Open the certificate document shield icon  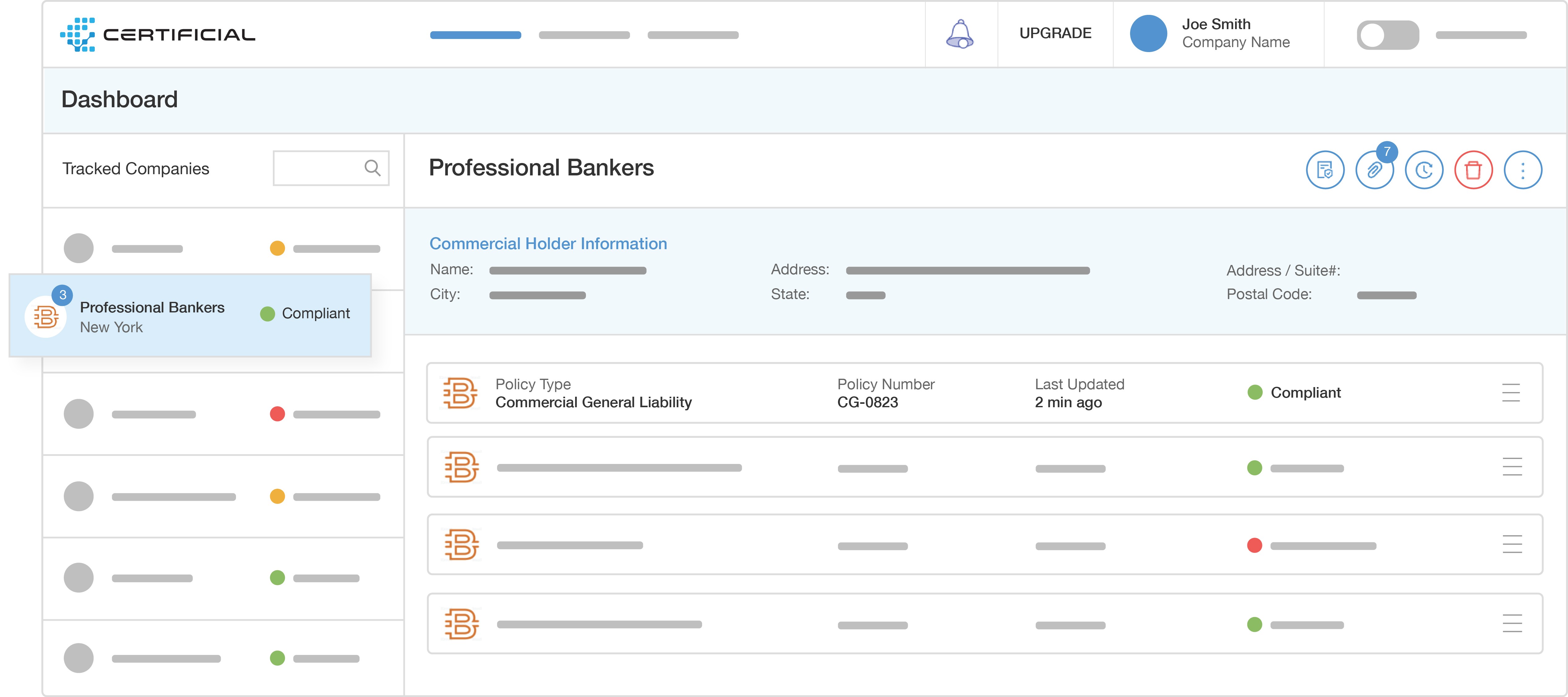point(1325,170)
